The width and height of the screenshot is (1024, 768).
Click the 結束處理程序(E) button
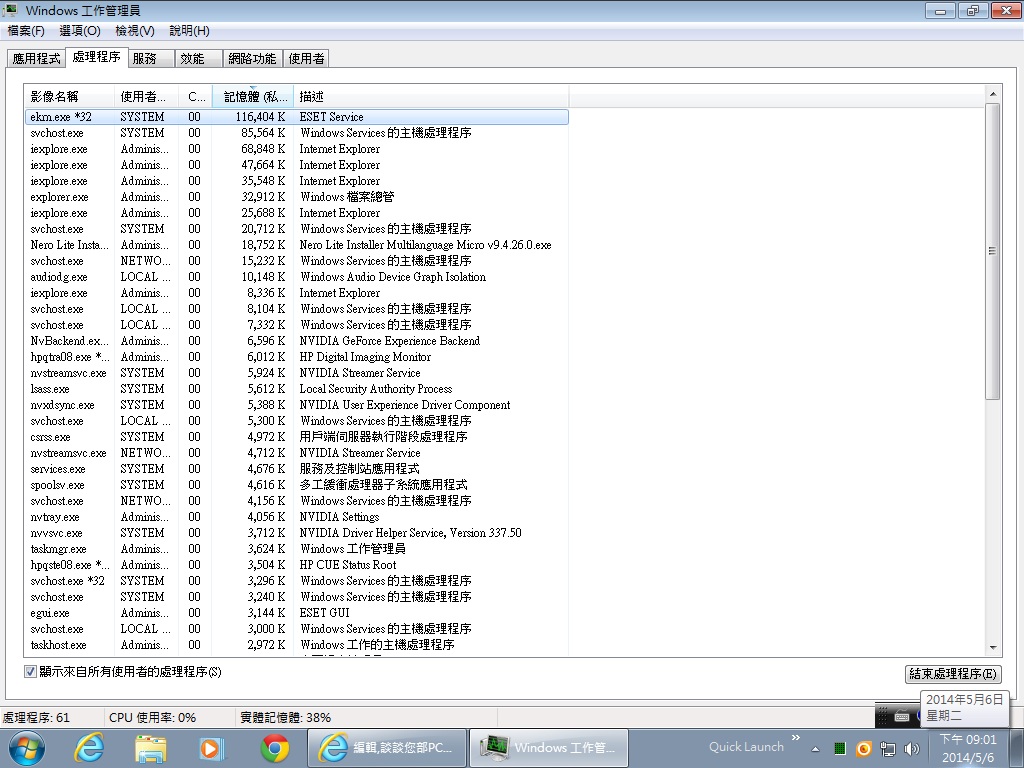[953, 673]
